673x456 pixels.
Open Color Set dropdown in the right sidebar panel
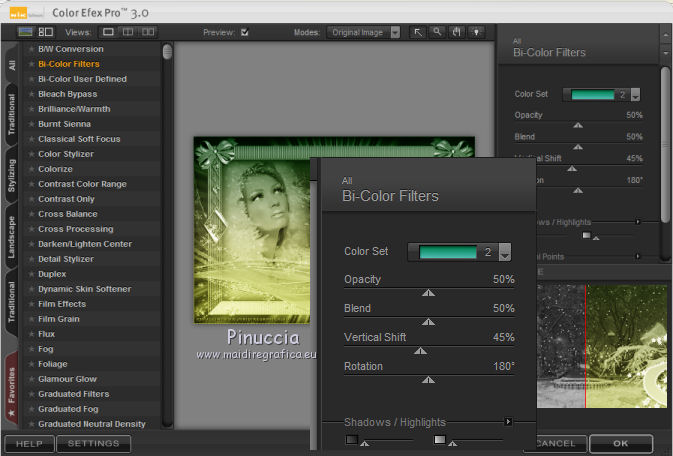tap(635, 95)
